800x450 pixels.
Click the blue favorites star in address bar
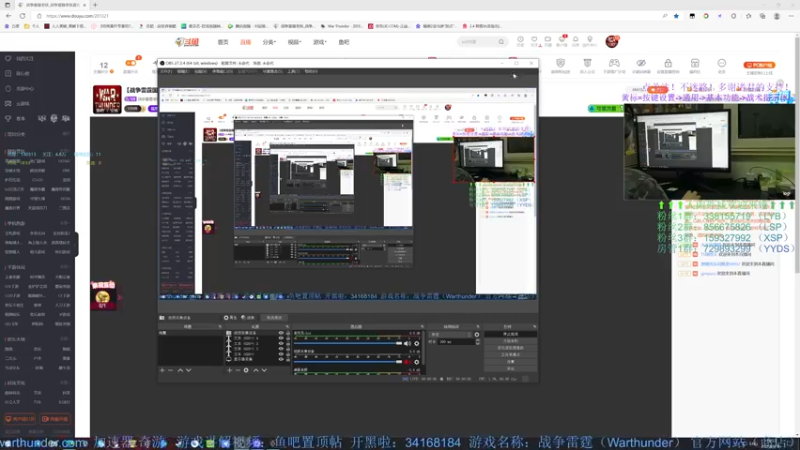[x=677, y=16]
